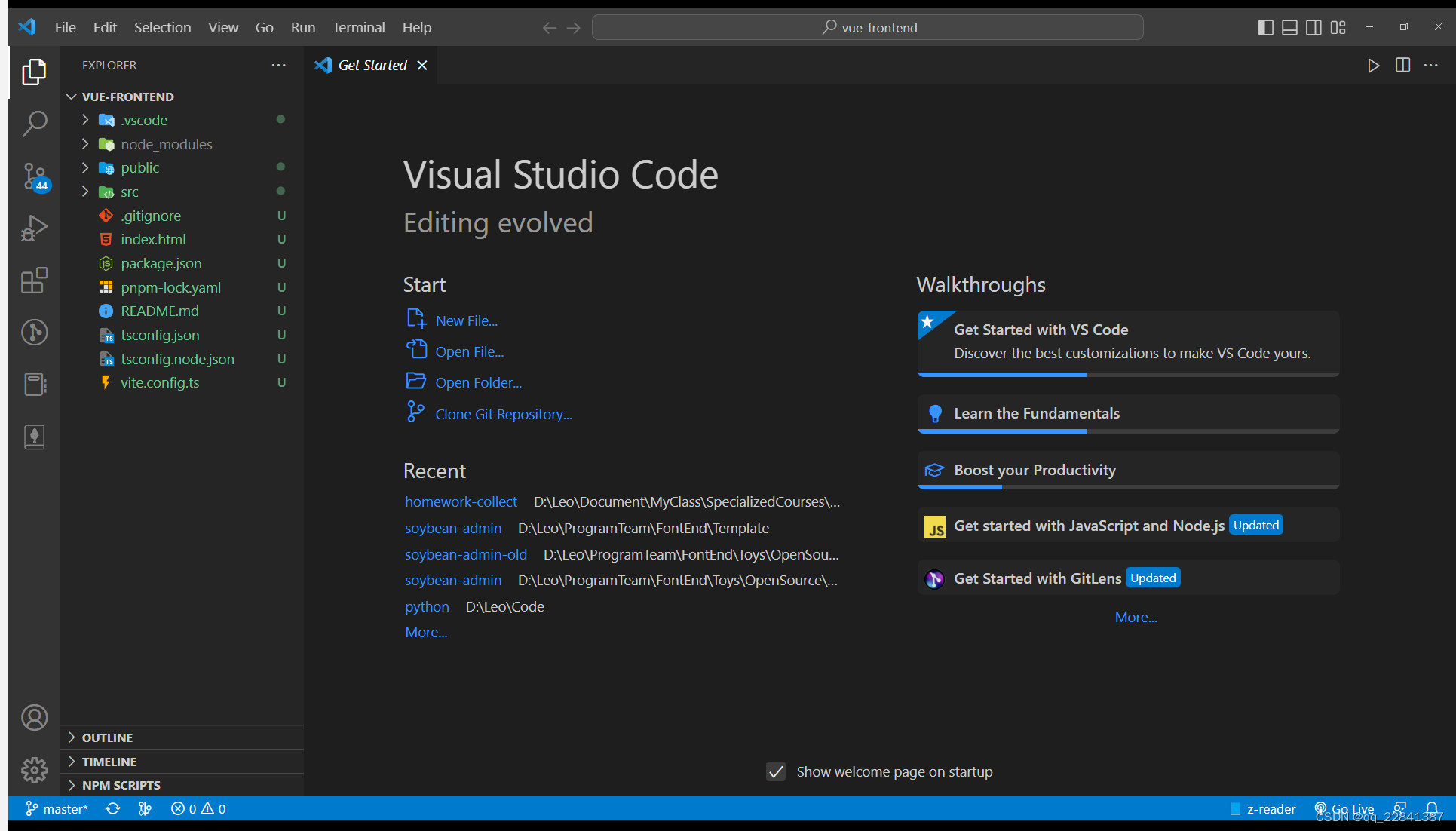Expand the node_modules folder
This screenshot has height=831, width=1456.
click(x=182, y=144)
